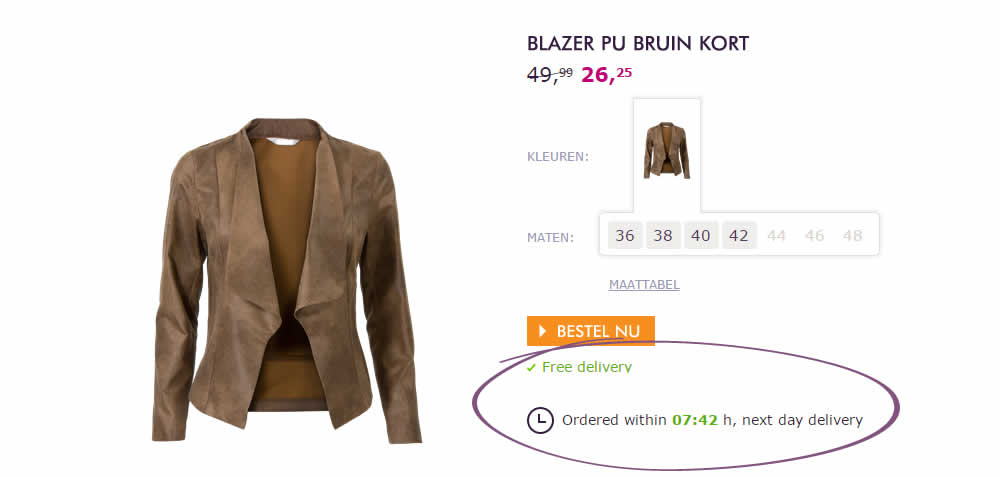
Task: Click the pink sale price 26,25
Action: click(607, 74)
